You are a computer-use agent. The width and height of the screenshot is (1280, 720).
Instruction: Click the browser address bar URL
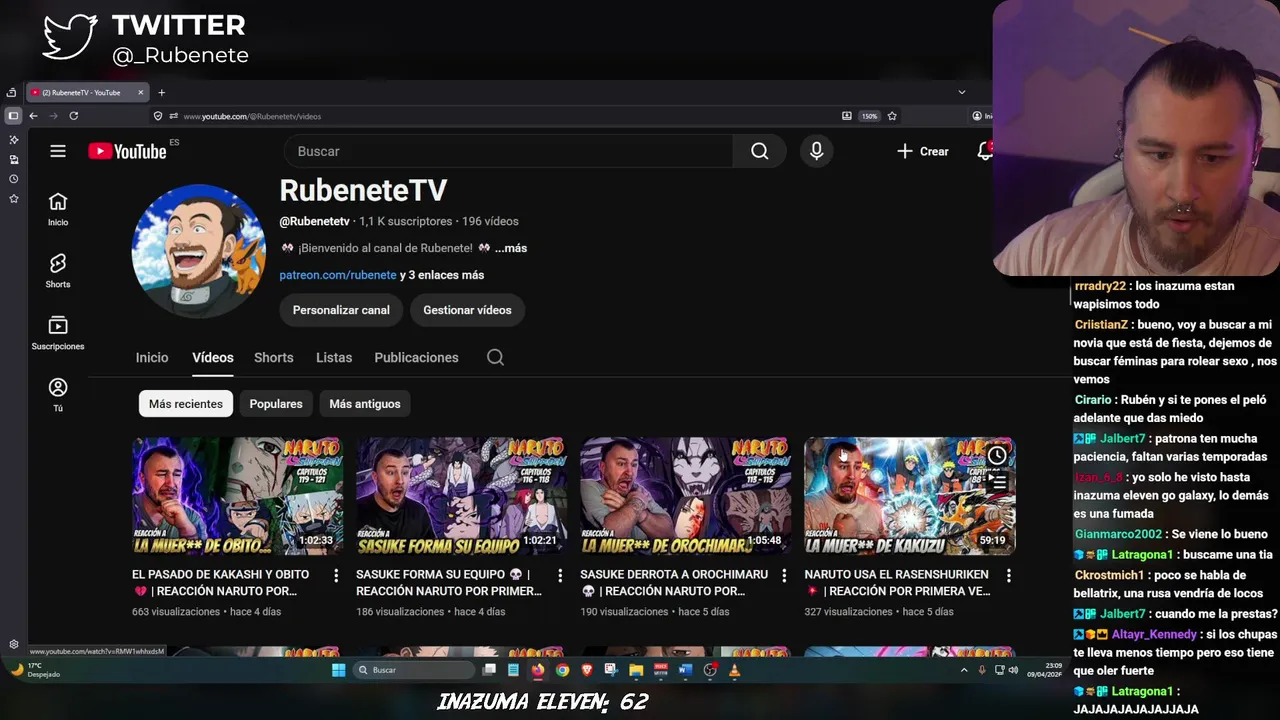click(252, 116)
